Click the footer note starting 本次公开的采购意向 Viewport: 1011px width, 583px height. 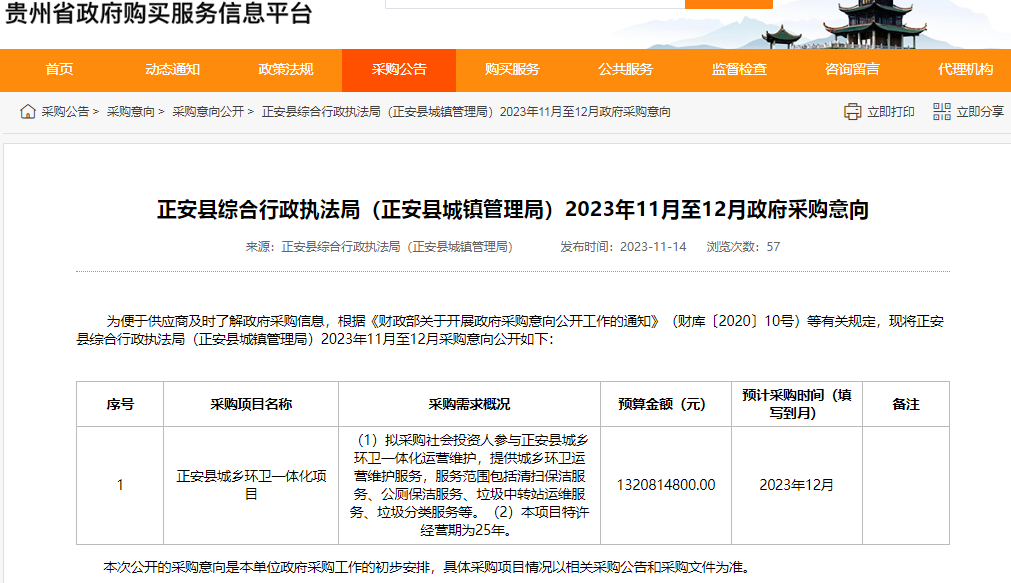point(427,568)
